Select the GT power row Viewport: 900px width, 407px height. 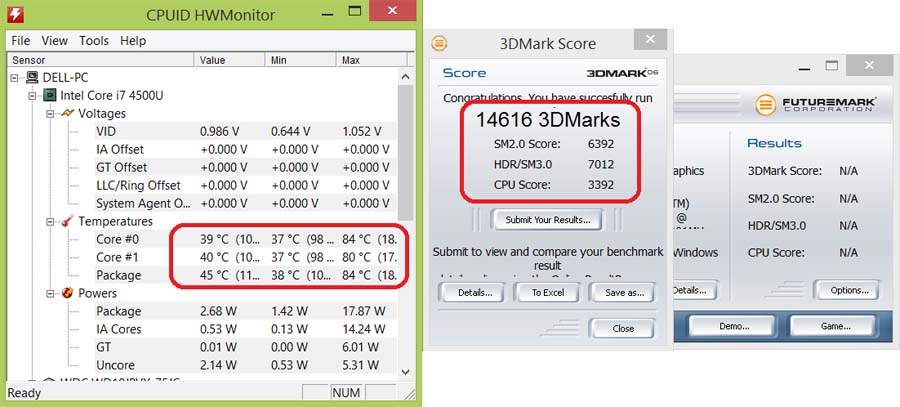[x=246, y=347]
